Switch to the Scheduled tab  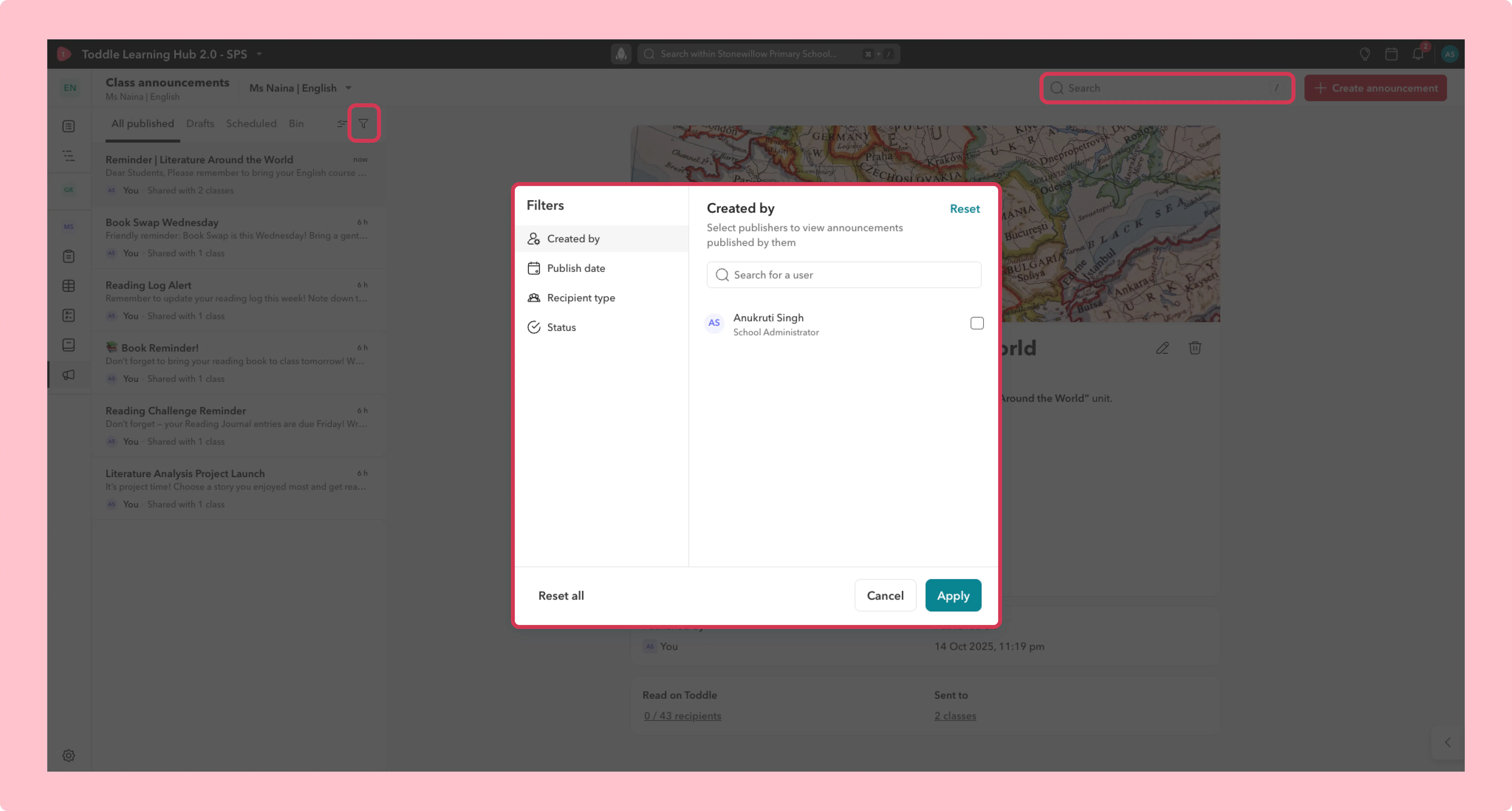(251, 123)
